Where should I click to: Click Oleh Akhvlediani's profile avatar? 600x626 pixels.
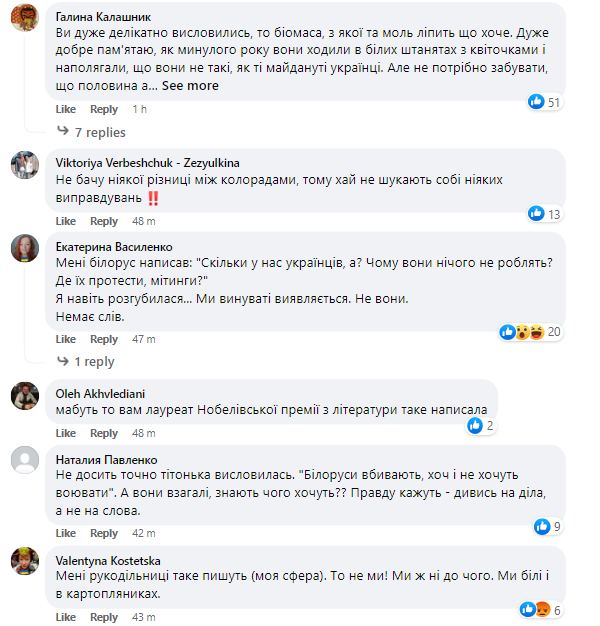(25, 396)
